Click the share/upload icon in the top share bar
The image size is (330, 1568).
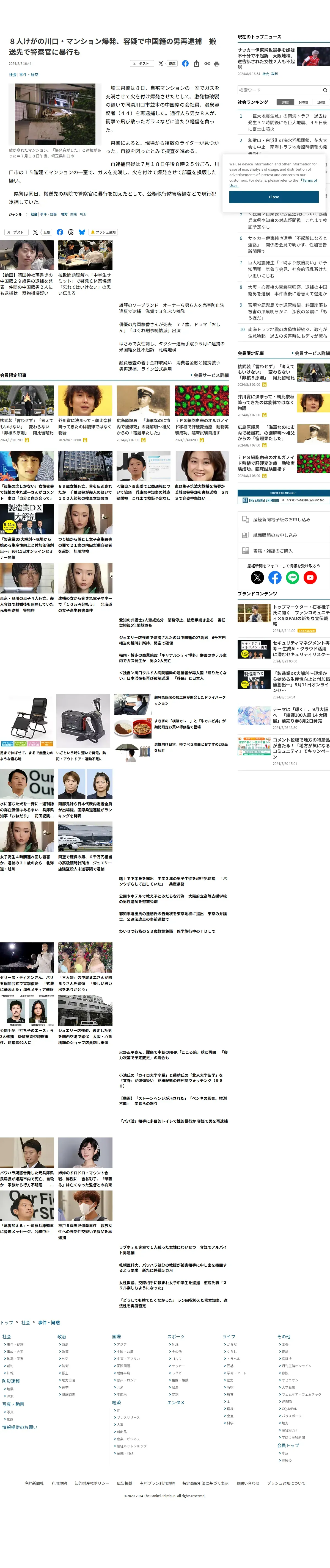196,63
